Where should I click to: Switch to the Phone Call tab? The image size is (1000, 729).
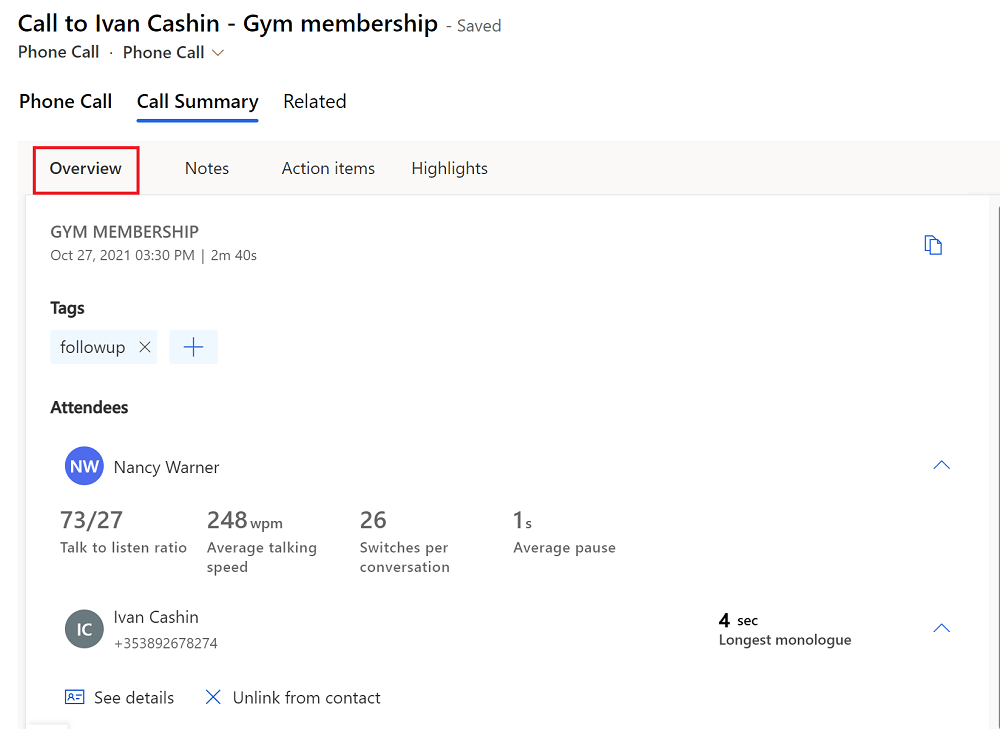[x=66, y=102]
